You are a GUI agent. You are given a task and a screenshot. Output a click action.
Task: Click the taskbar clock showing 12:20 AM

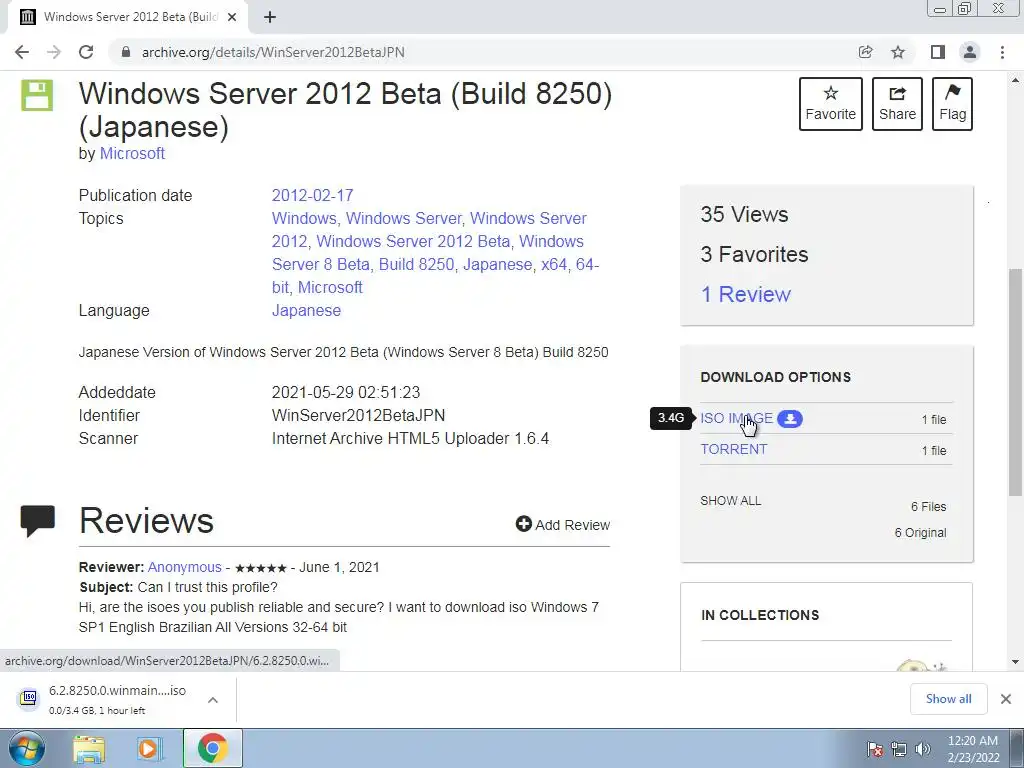pos(972,749)
